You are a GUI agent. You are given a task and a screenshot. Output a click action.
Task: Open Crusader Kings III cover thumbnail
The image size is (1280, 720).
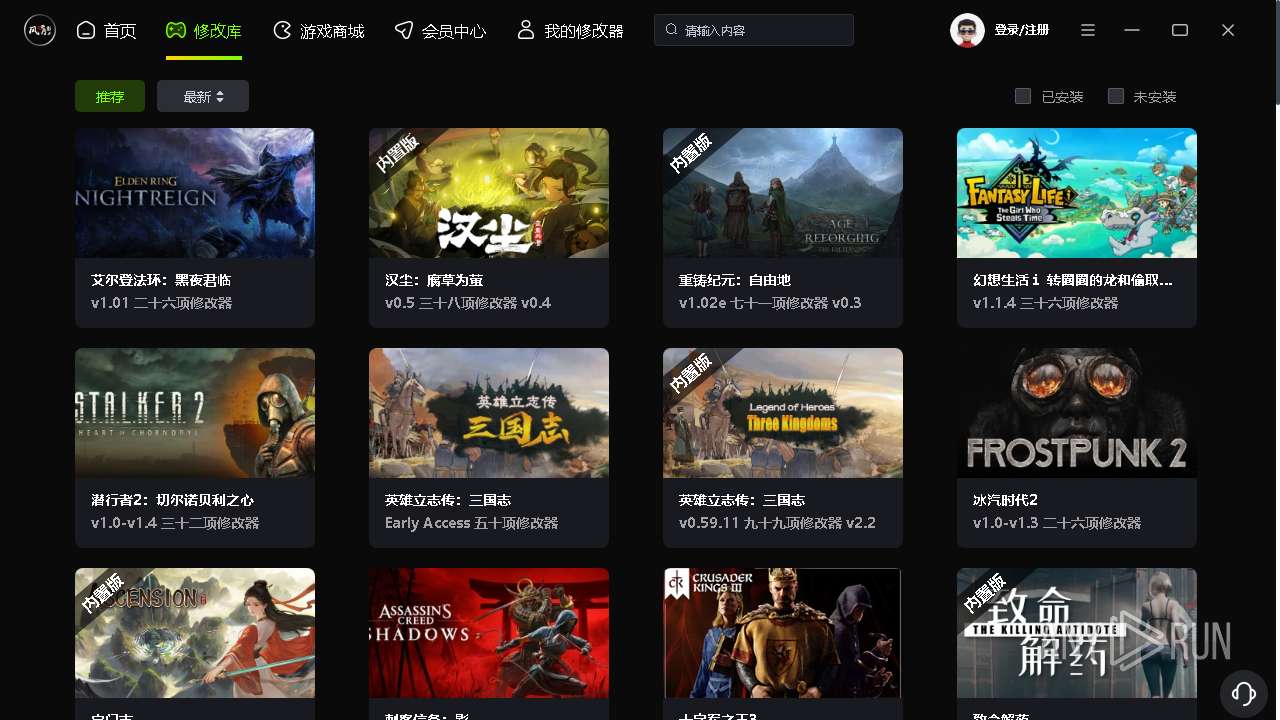point(783,633)
